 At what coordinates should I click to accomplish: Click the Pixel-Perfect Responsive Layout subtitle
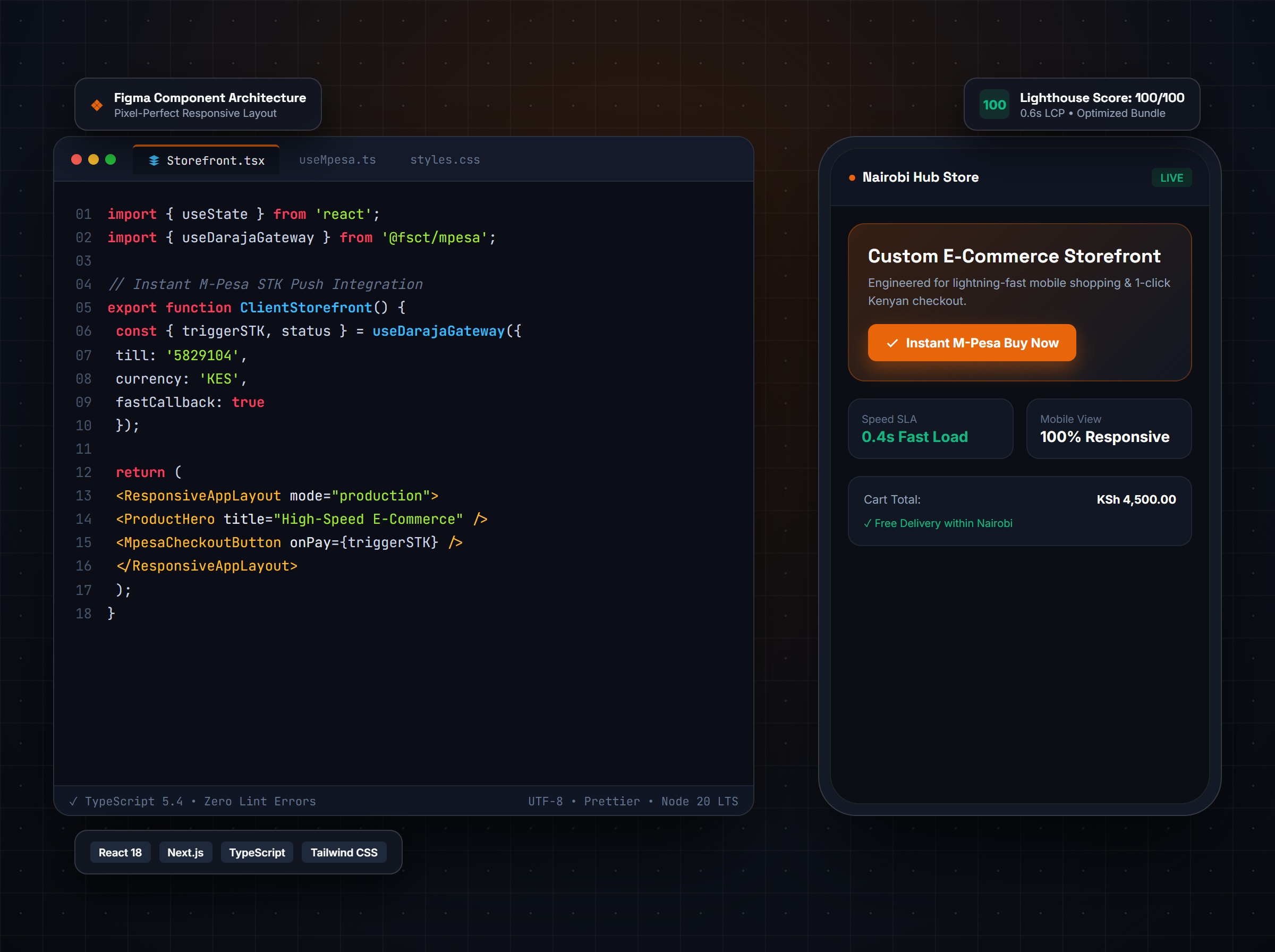pyautogui.click(x=195, y=114)
